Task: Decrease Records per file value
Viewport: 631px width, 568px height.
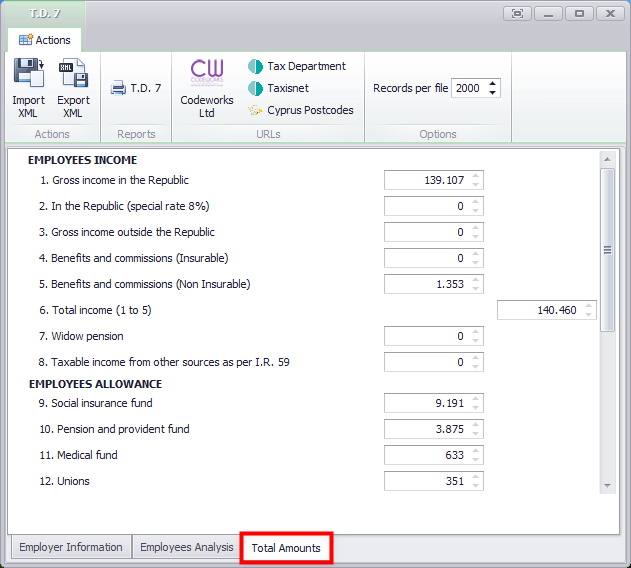Action: [493, 93]
